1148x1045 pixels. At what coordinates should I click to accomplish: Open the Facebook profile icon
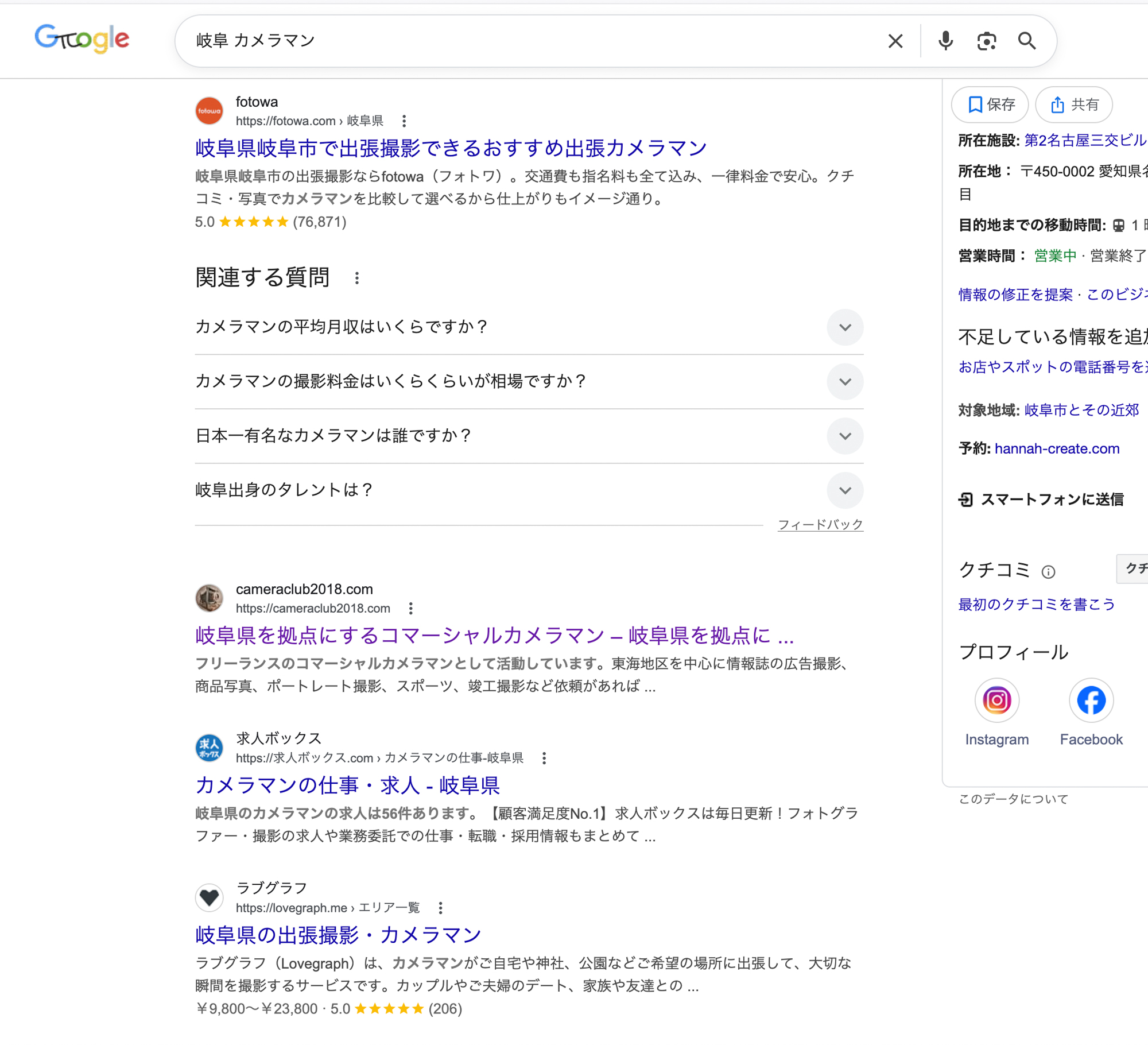[x=1091, y=700]
